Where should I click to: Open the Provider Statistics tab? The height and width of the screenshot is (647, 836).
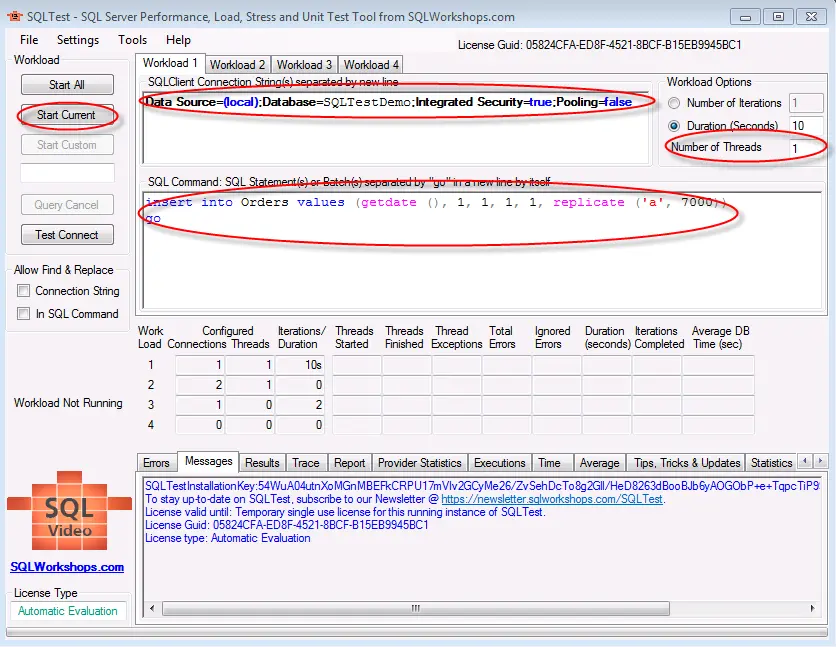(x=420, y=463)
